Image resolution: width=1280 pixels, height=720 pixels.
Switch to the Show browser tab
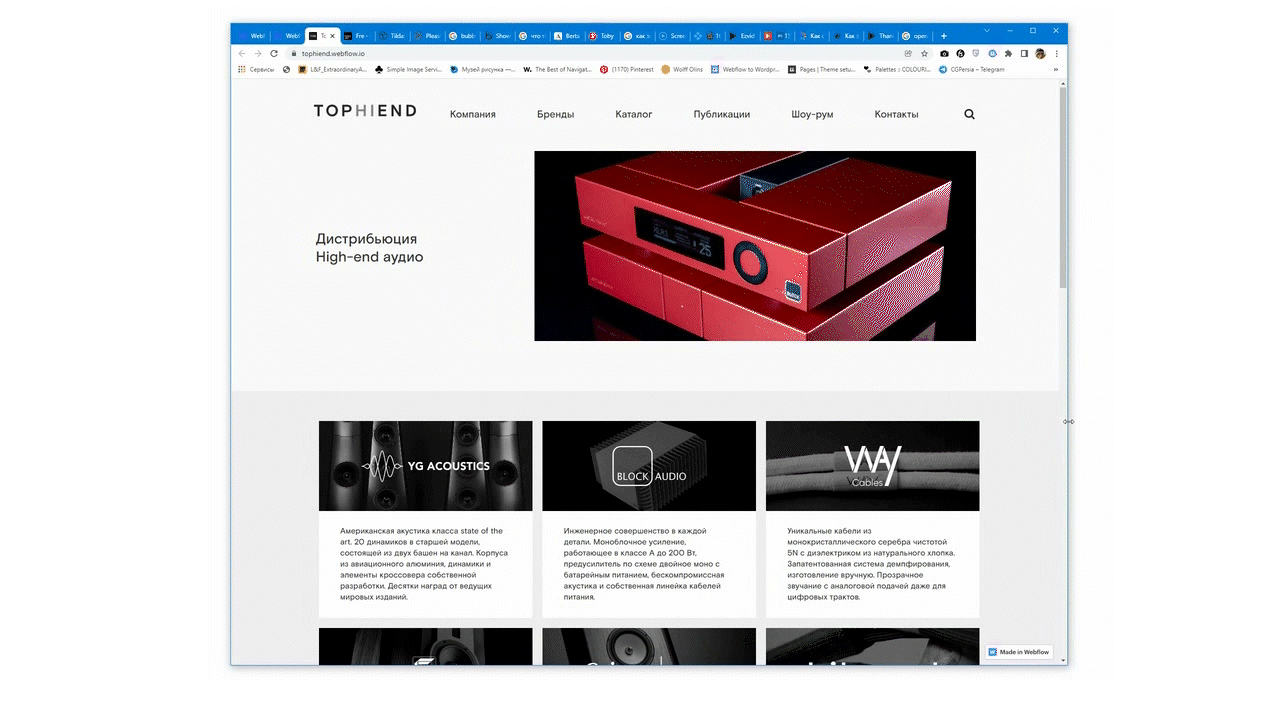(x=497, y=36)
